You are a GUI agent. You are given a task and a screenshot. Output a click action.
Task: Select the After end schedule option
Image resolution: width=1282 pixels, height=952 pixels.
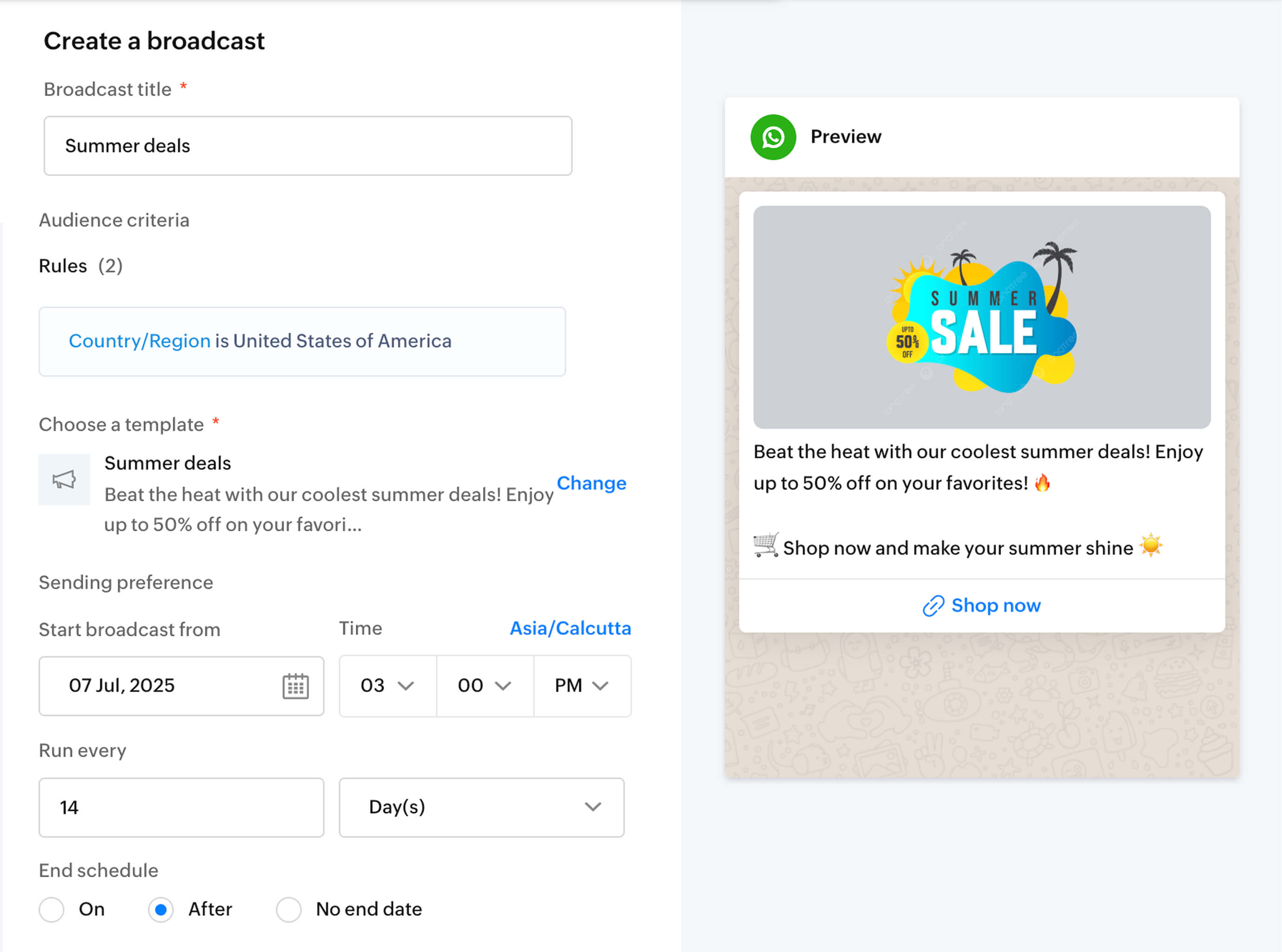(x=161, y=909)
